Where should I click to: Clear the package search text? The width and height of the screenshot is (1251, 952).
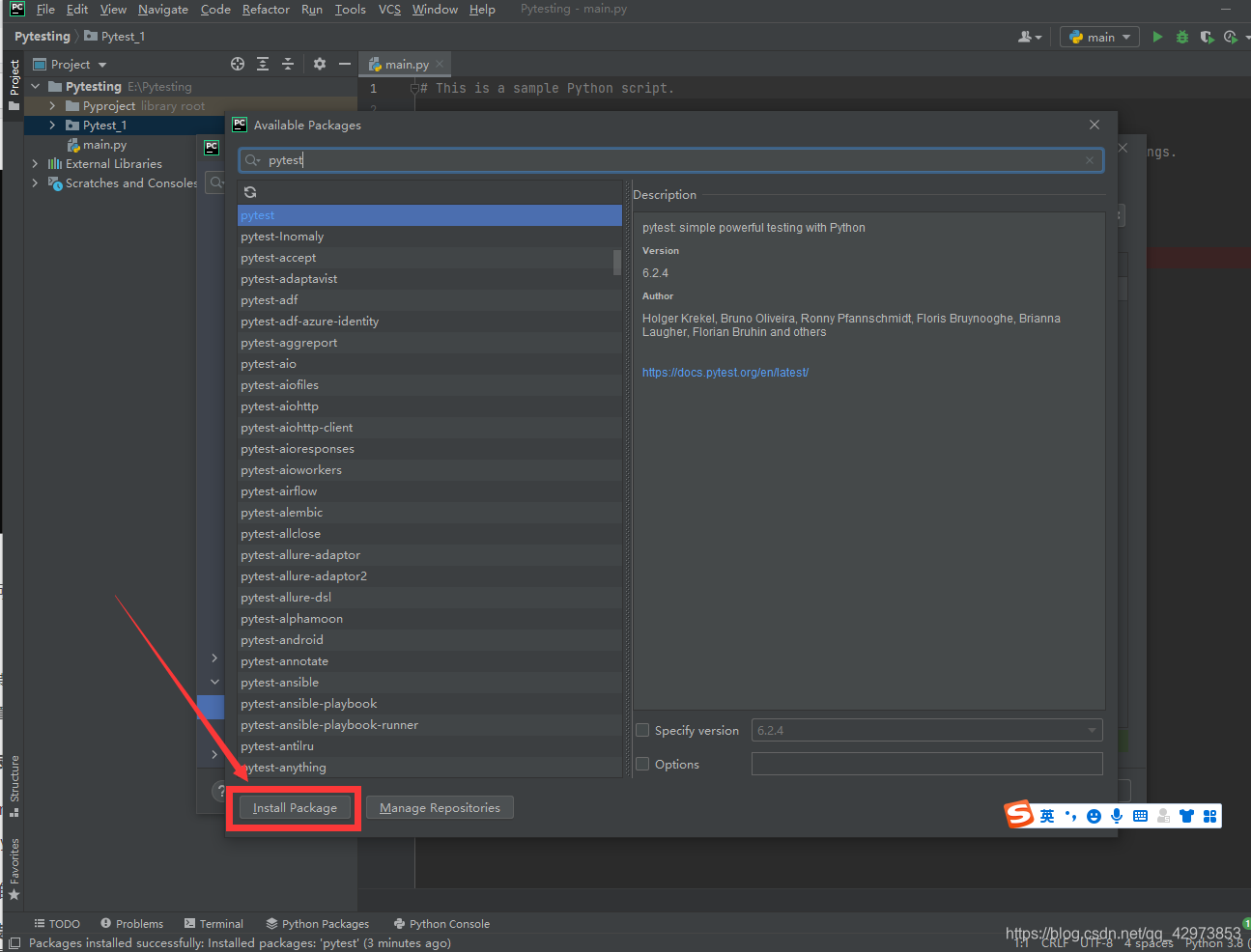pyautogui.click(x=1090, y=160)
